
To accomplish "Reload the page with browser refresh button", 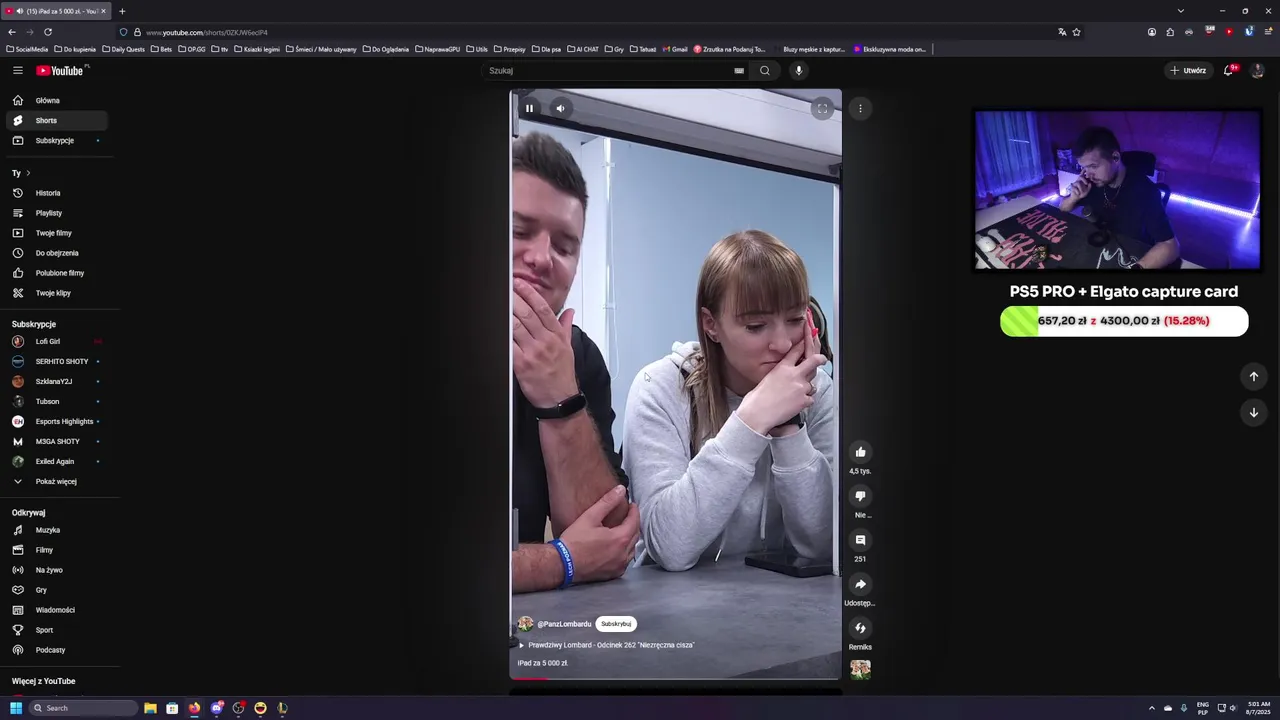I will coord(47,32).
